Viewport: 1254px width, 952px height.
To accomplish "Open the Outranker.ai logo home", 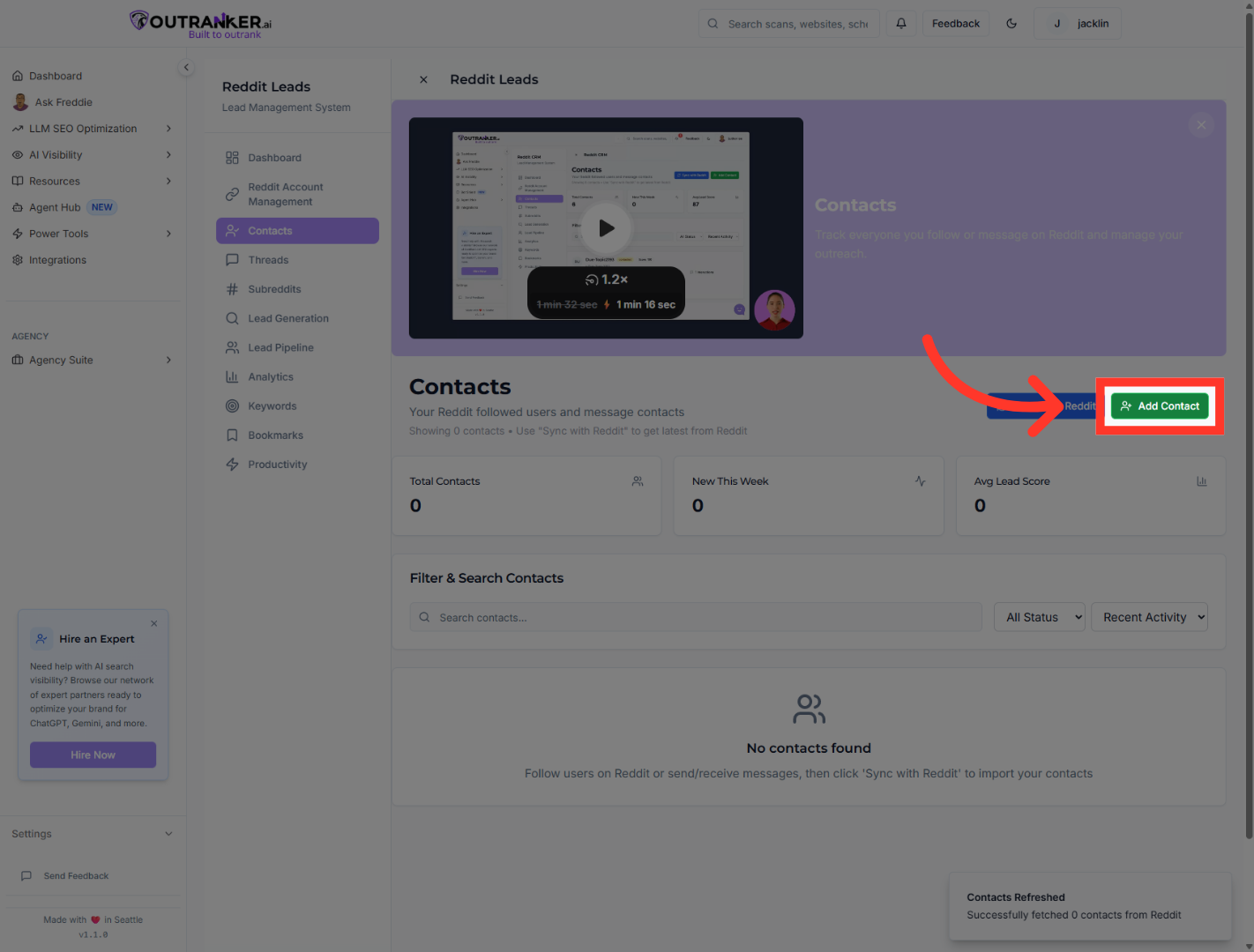I will [201, 24].
